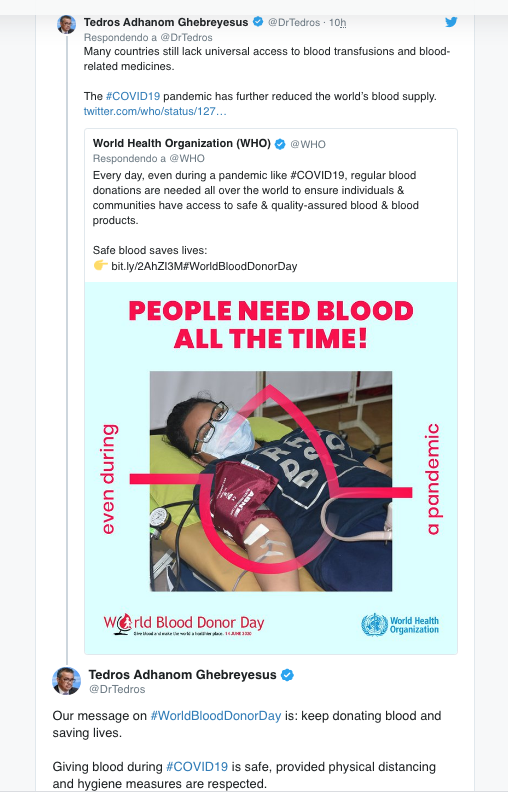Screen dimensions: 508x793
Task: Click the verified badge beside World Health Organization
Action: 280,144
